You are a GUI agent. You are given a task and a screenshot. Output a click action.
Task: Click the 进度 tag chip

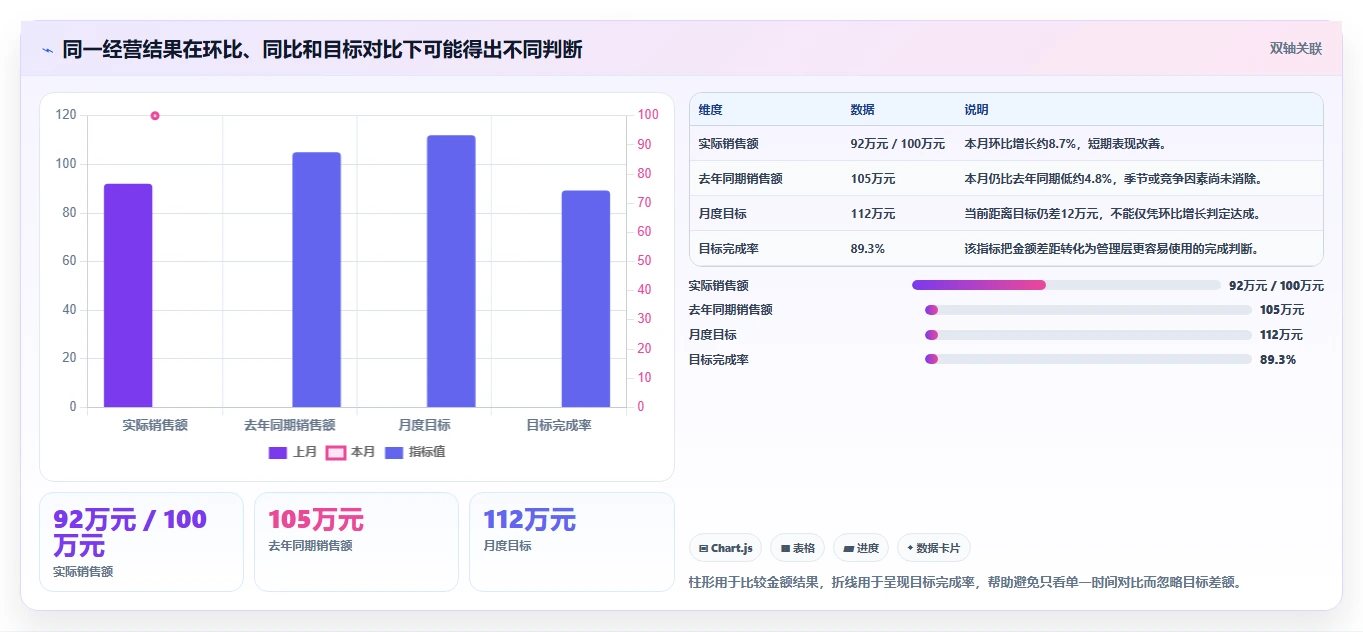pos(860,548)
